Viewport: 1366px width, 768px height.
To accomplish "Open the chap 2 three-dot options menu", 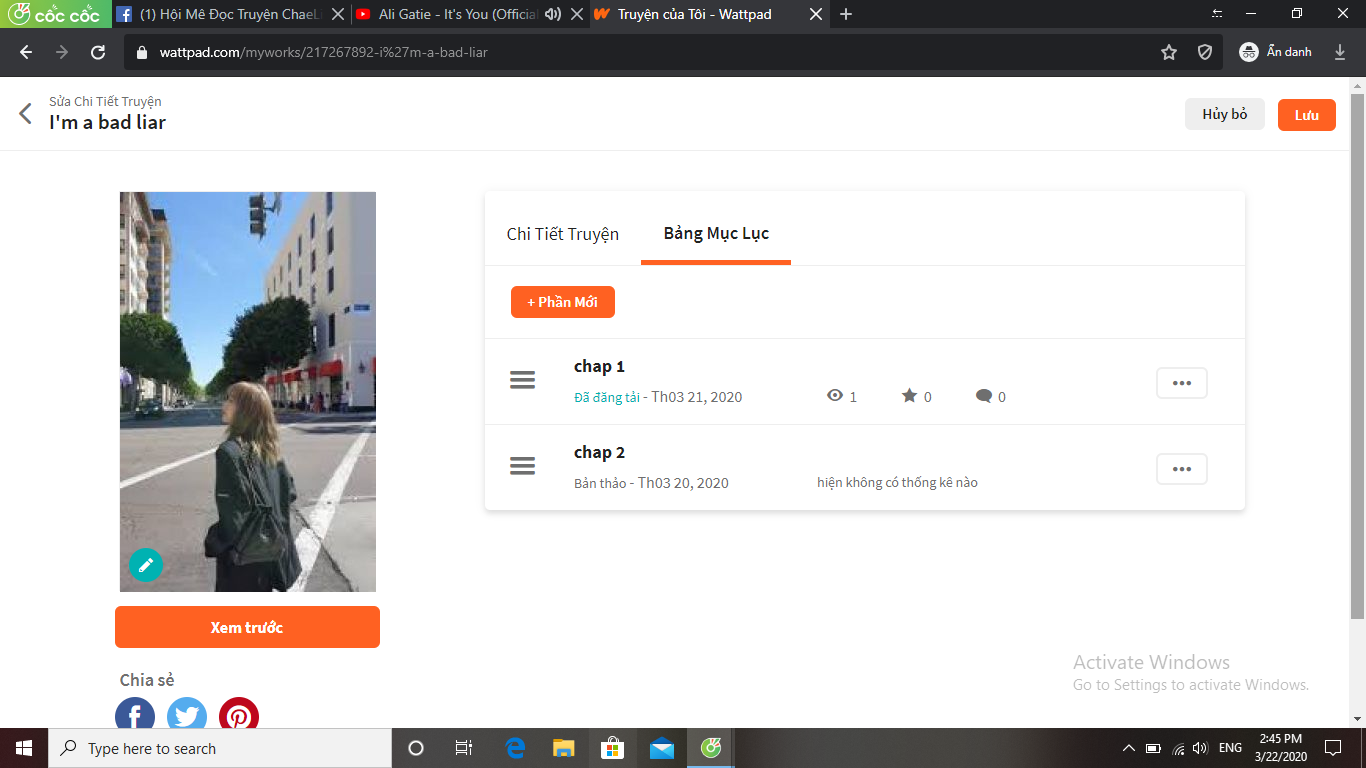I will click(x=1181, y=469).
